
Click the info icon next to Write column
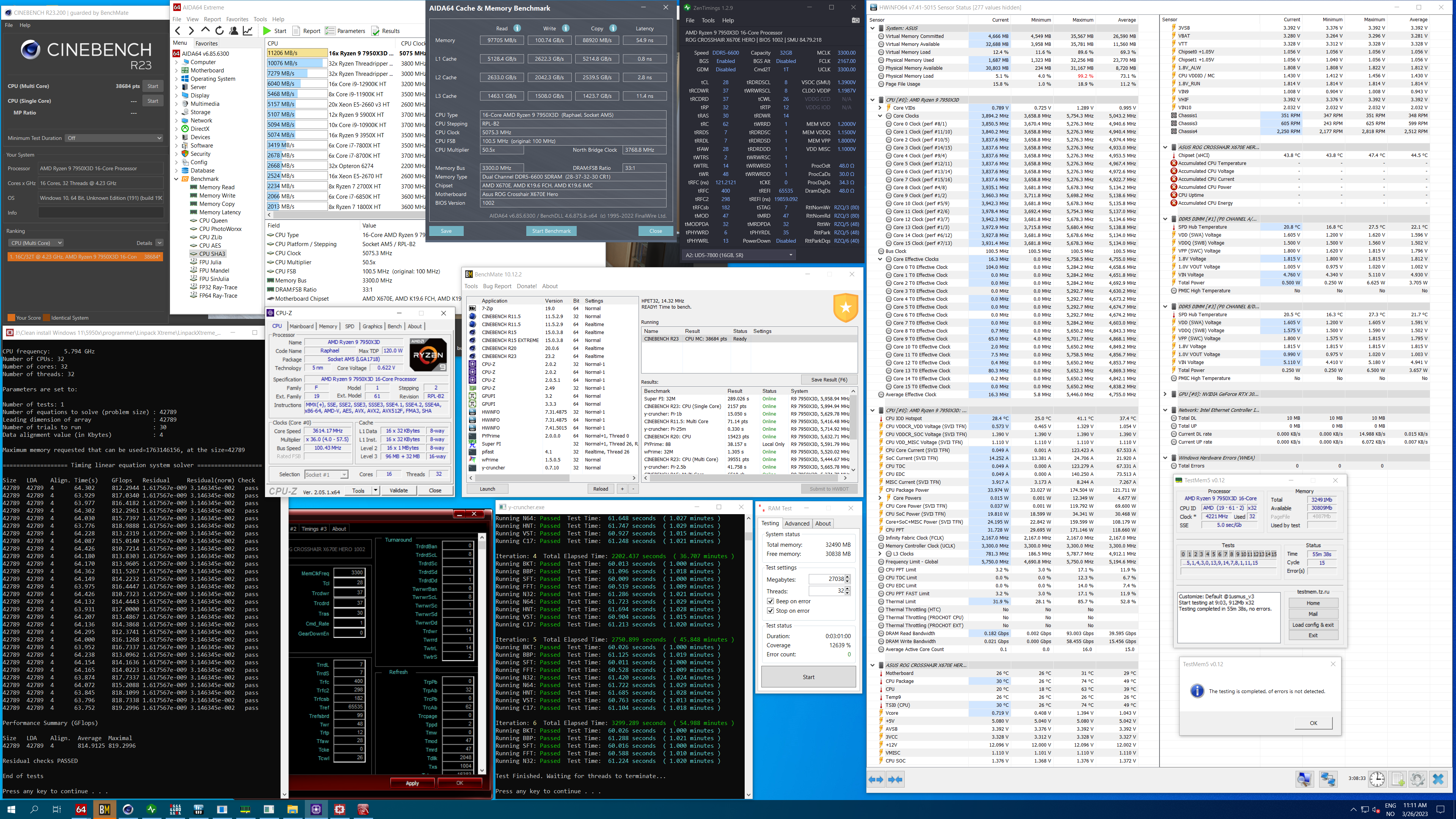coord(565,28)
